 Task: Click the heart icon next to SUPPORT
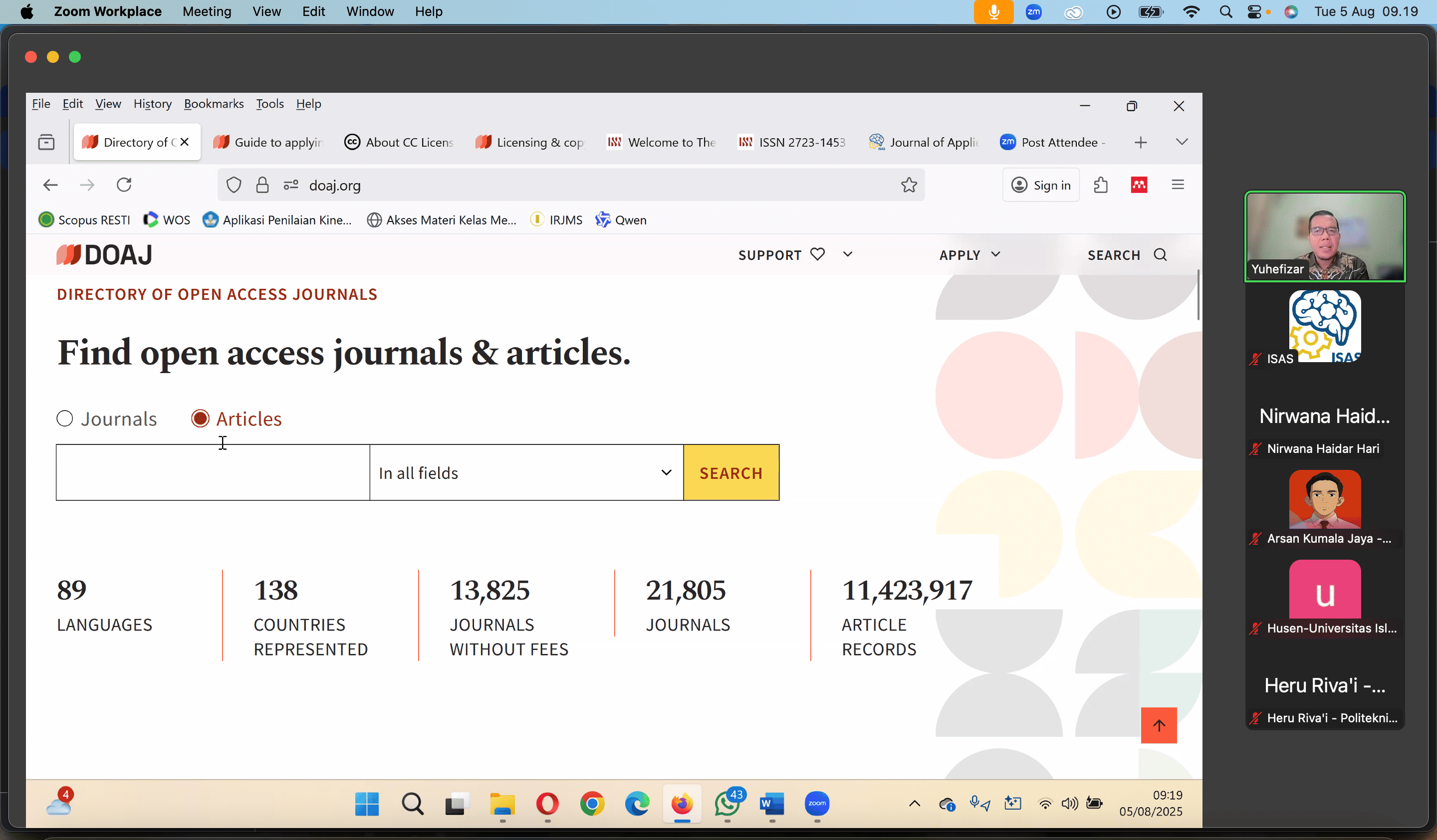(817, 254)
